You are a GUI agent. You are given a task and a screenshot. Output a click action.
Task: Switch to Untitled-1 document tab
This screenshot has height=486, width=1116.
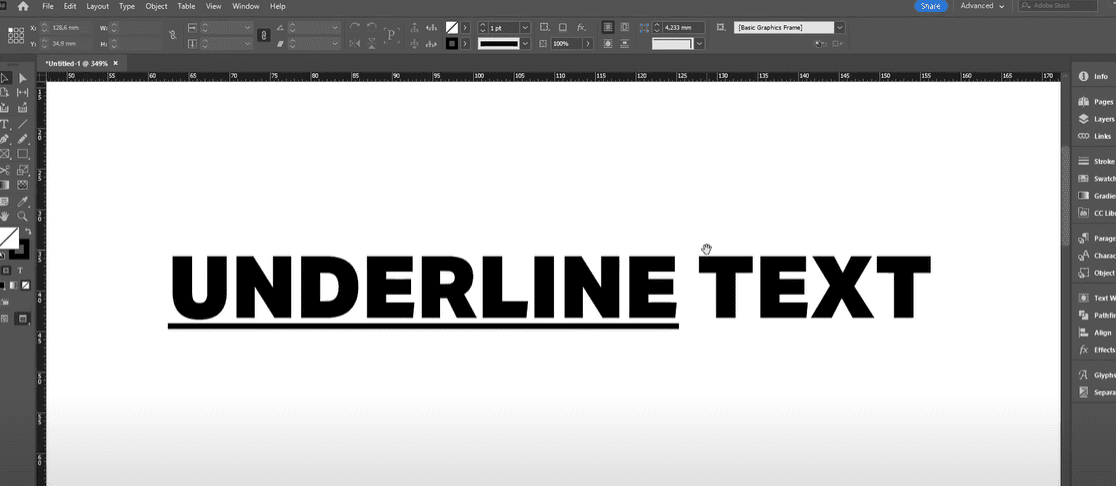[77, 63]
